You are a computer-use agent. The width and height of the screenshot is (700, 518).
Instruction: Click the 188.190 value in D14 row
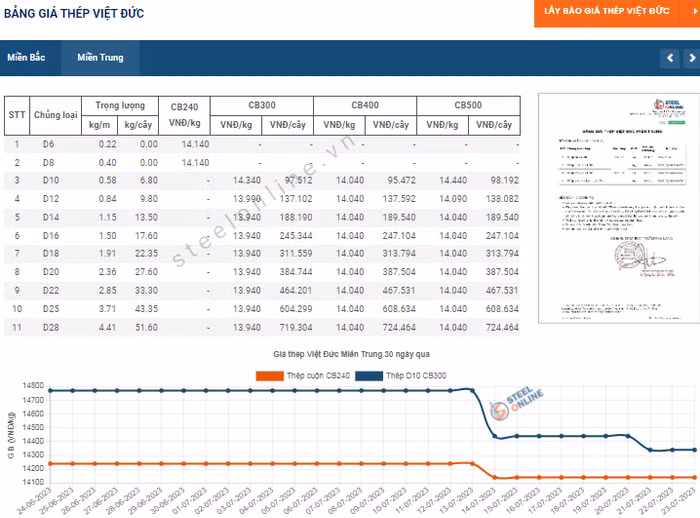point(296,217)
